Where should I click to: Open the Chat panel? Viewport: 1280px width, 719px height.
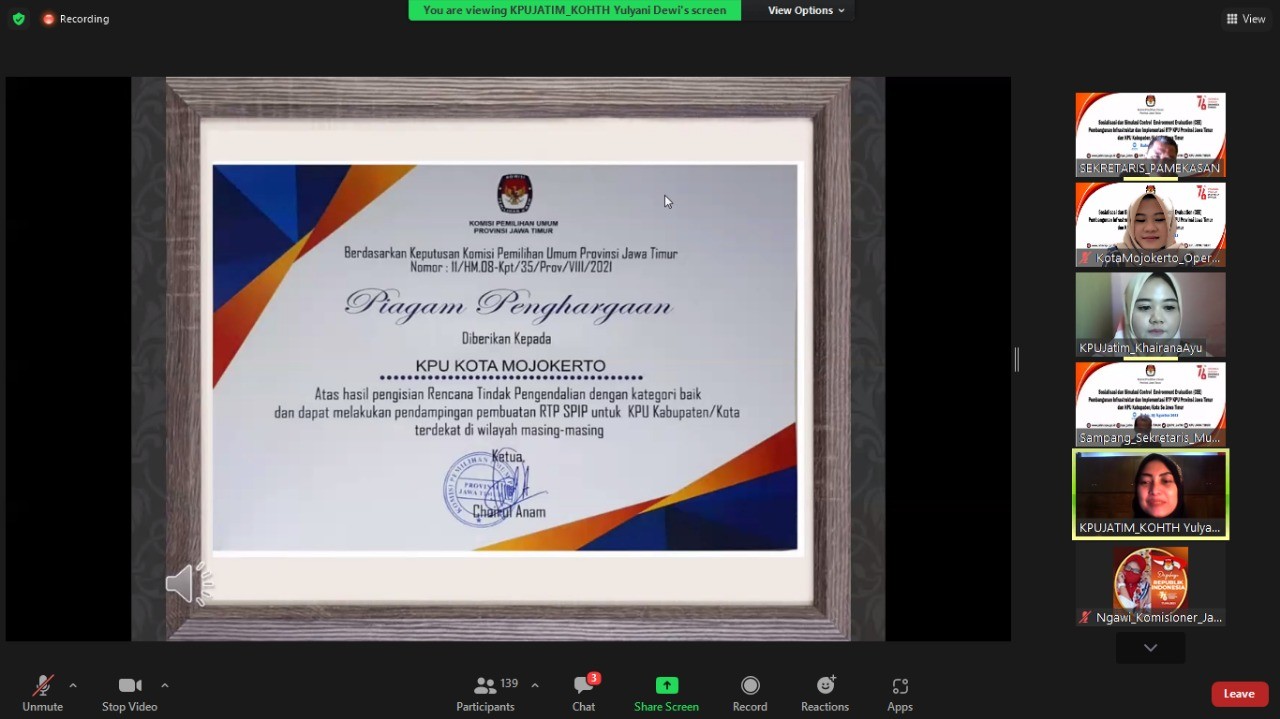pyautogui.click(x=584, y=693)
